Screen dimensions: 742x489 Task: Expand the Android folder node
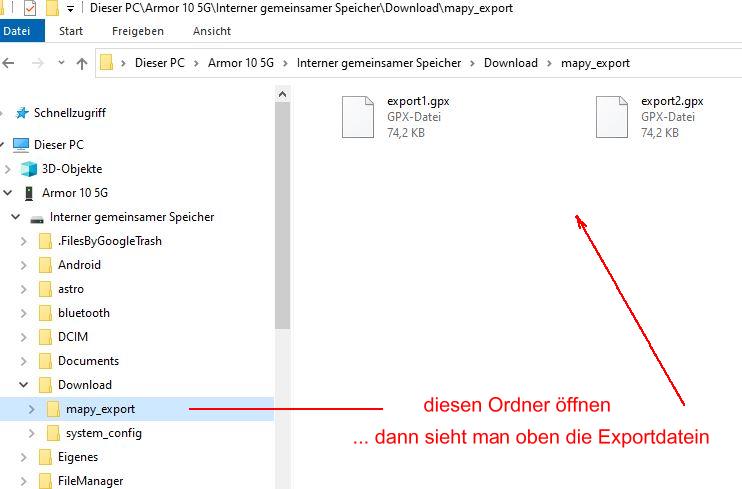pyautogui.click(x=24, y=265)
